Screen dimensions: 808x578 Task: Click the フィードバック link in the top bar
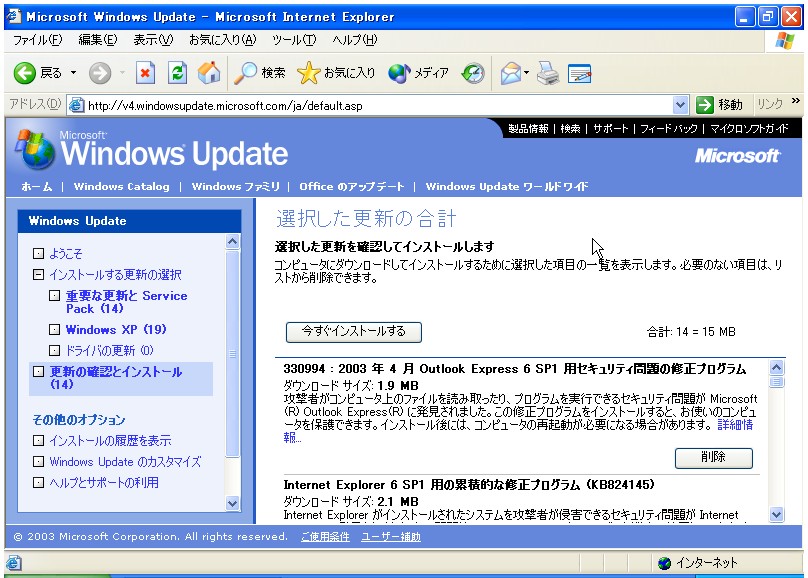(668, 129)
